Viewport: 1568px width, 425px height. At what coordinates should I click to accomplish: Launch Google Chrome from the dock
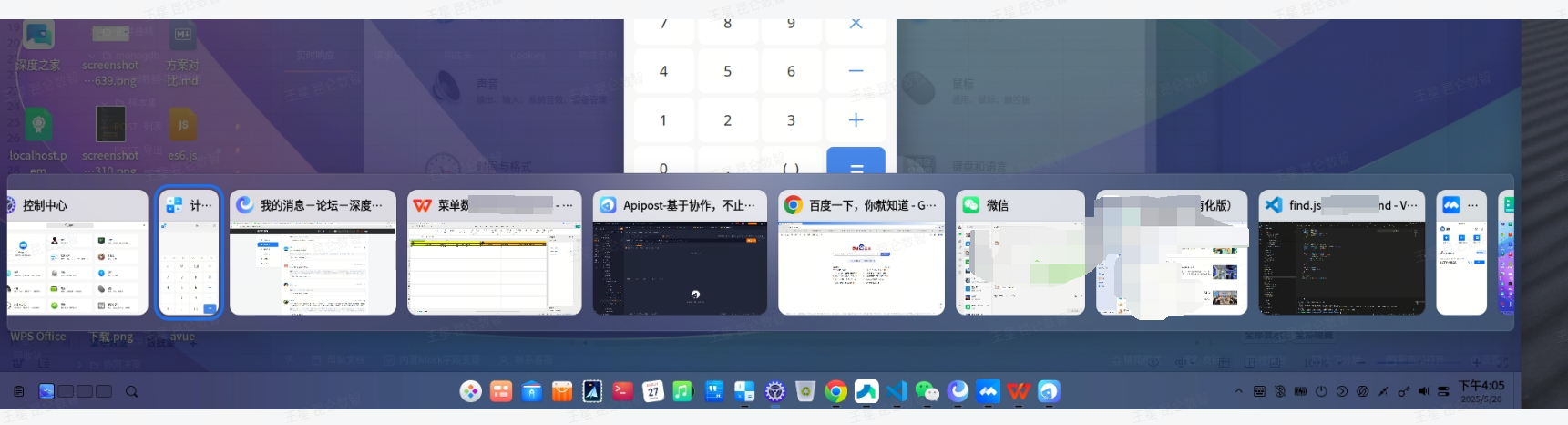point(835,391)
